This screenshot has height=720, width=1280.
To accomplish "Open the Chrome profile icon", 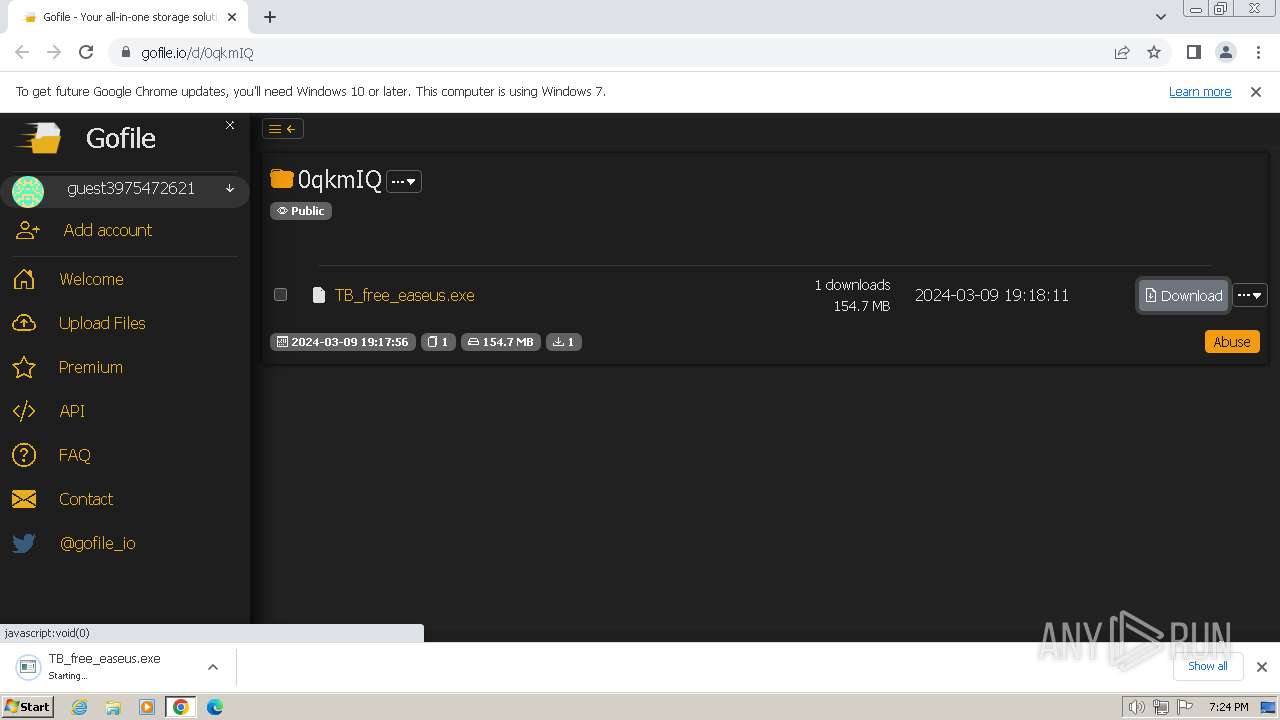I will [x=1226, y=53].
